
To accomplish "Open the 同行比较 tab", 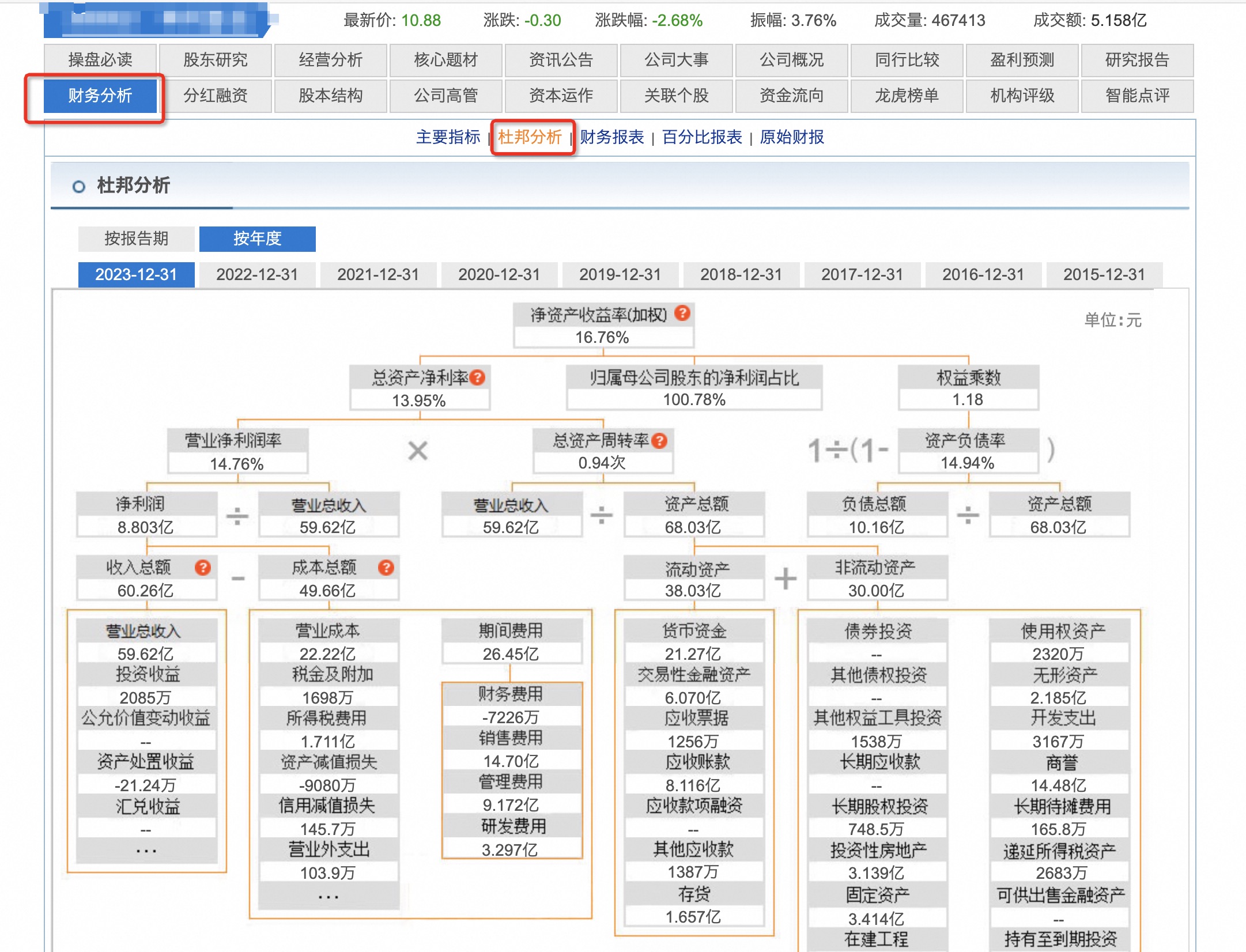I will 907,60.
